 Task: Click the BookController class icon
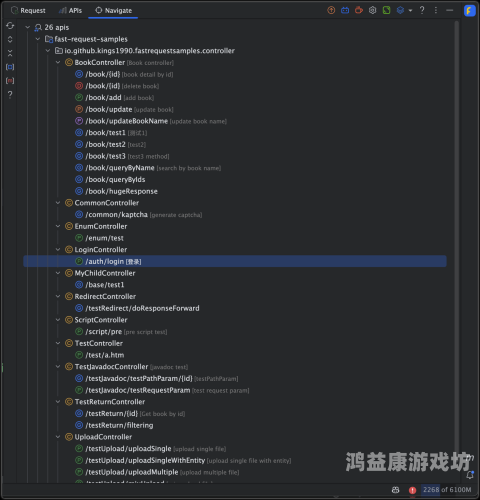click(x=69, y=62)
